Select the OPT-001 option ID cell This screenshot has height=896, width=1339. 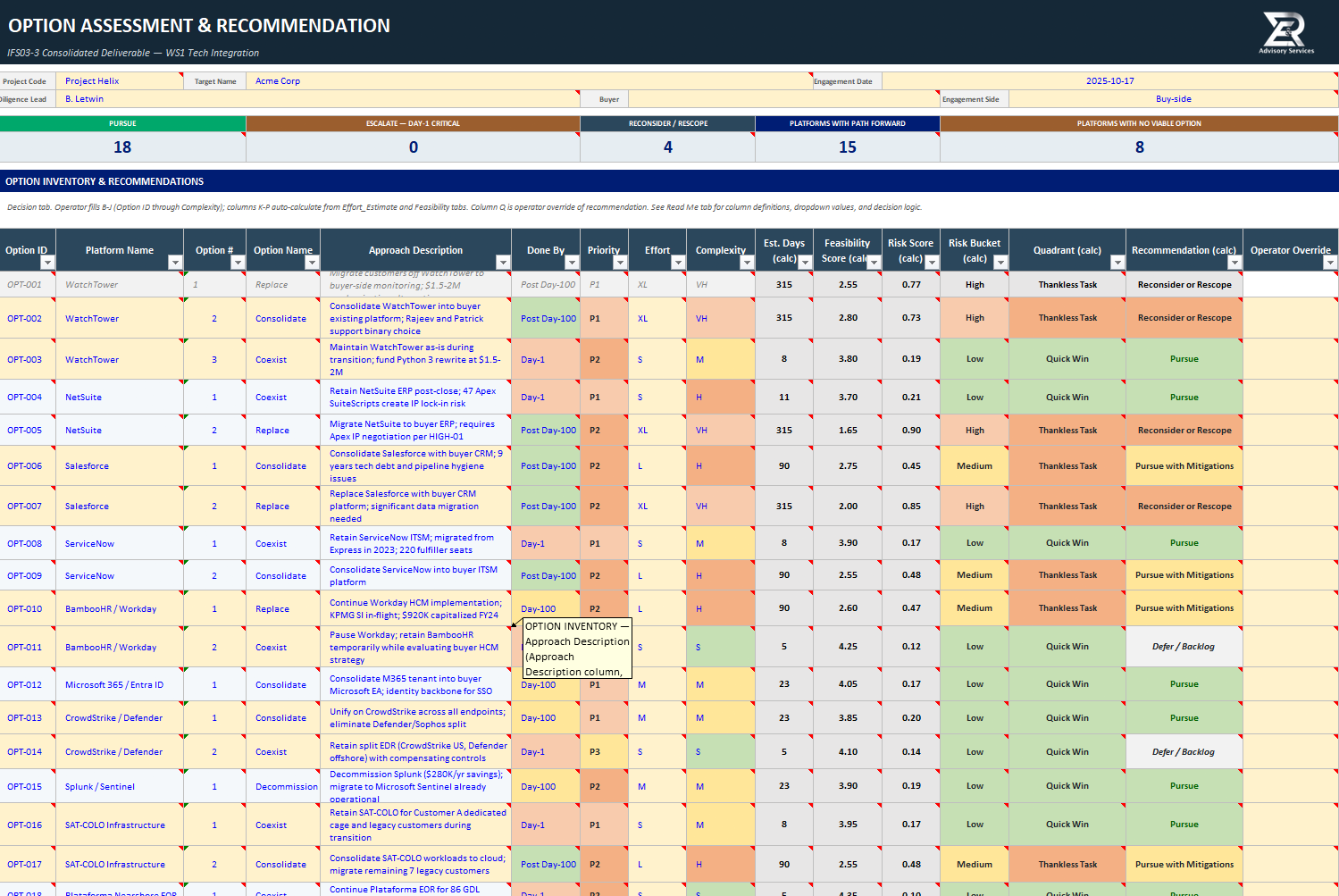coord(28,285)
